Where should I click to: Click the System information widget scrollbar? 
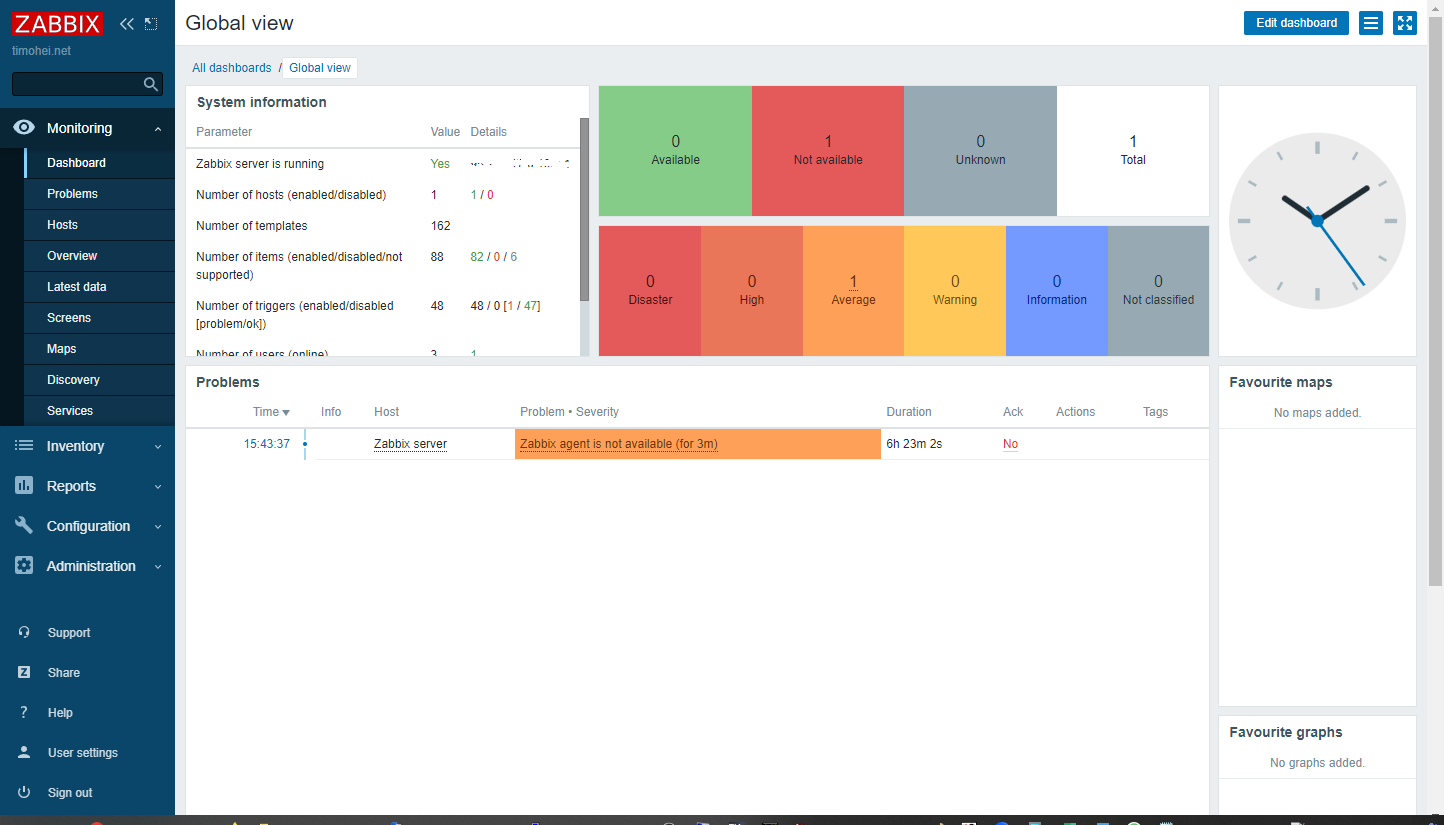[584, 209]
